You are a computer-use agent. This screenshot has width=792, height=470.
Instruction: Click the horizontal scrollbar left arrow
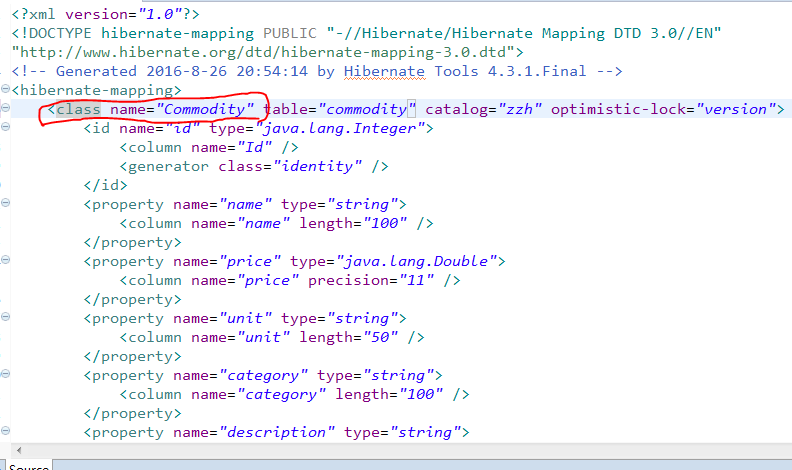click(x=19, y=450)
